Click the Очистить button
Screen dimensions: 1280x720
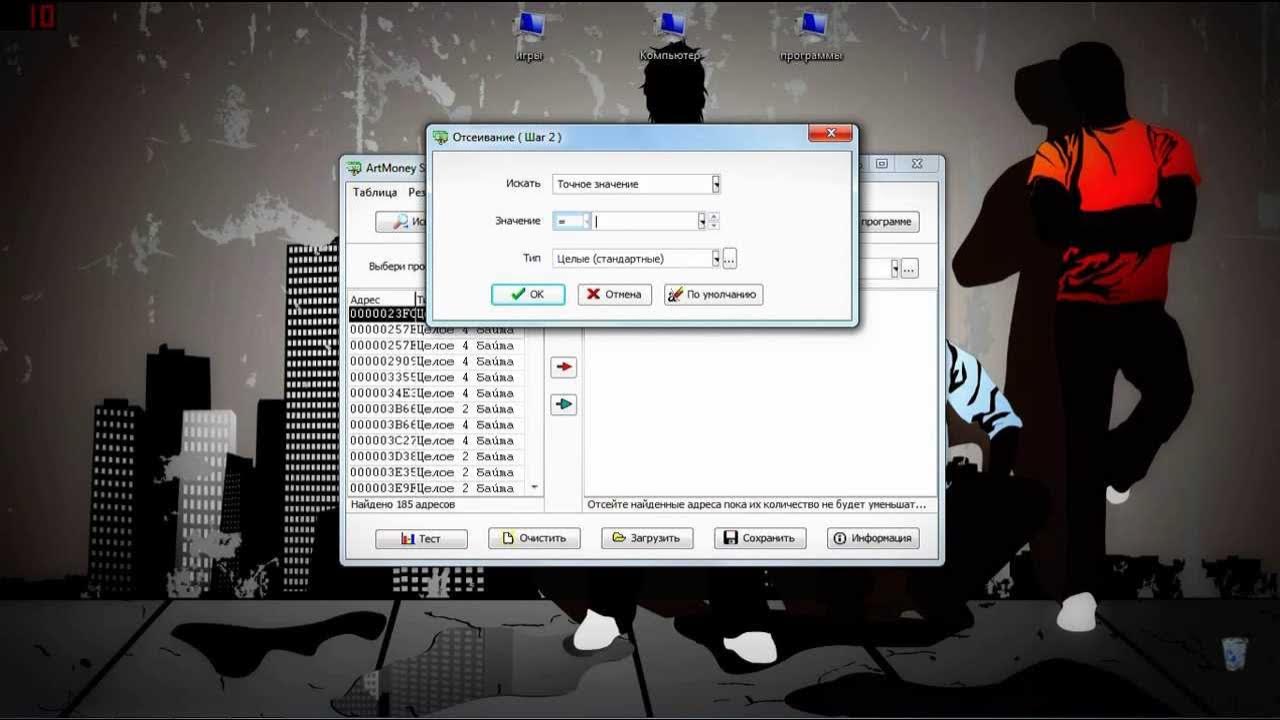click(x=534, y=538)
